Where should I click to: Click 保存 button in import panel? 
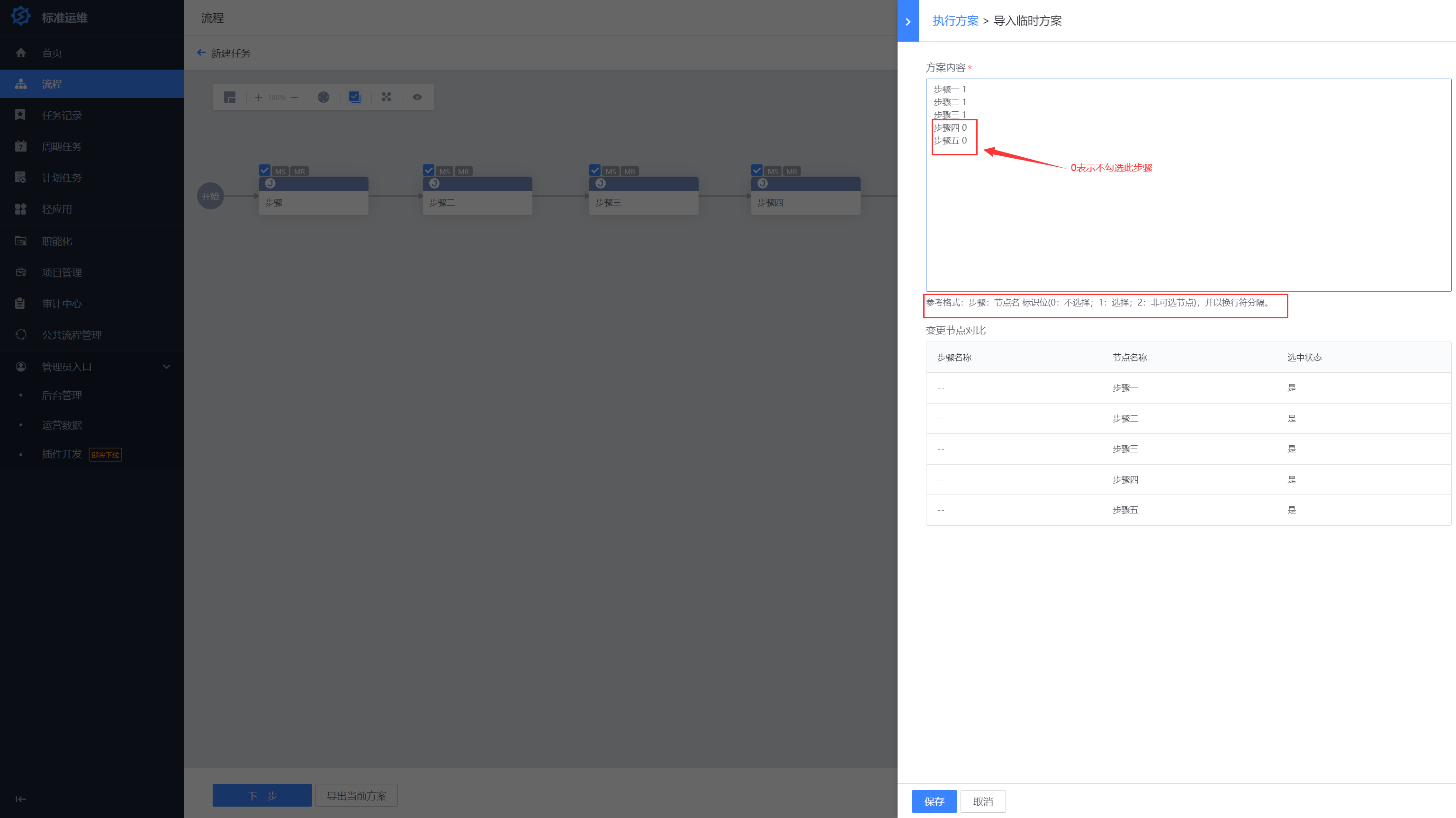pos(935,801)
